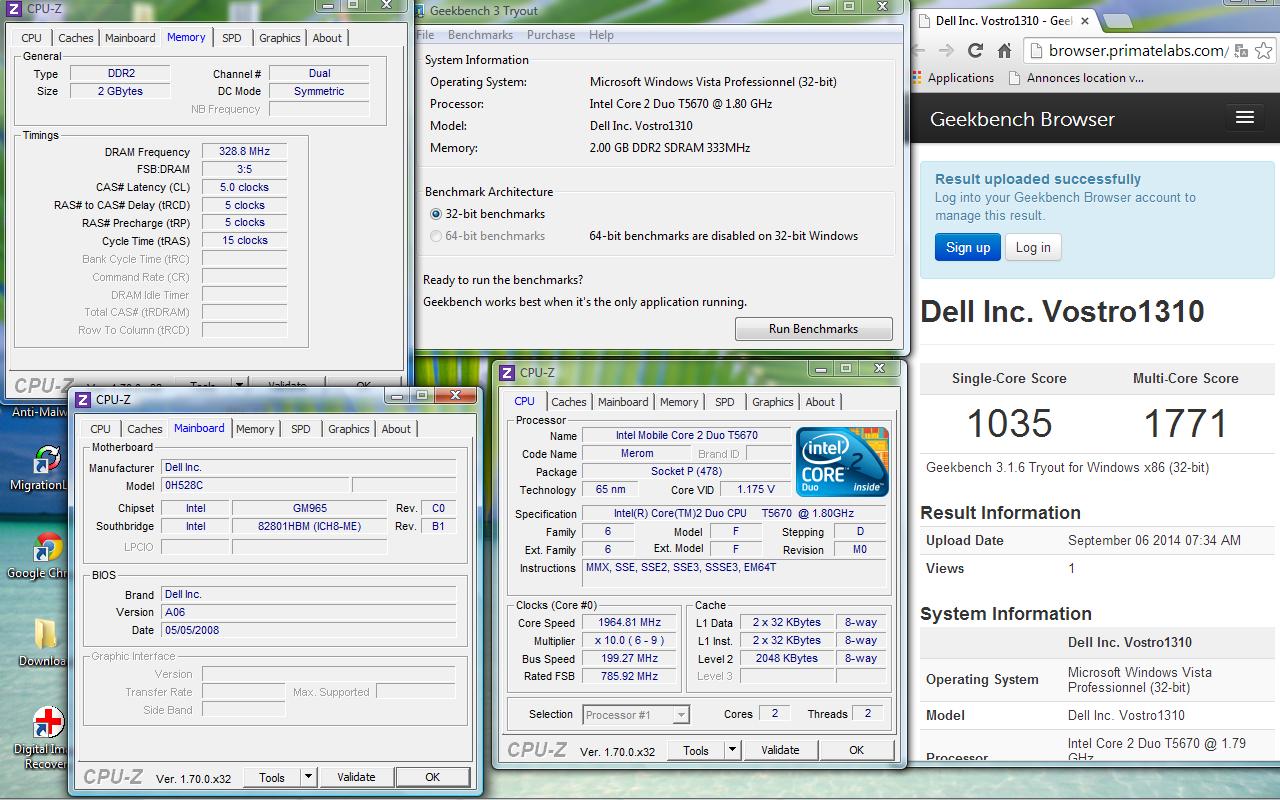
Task: Click Result uploaded successfully heading
Action: tap(1038, 179)
